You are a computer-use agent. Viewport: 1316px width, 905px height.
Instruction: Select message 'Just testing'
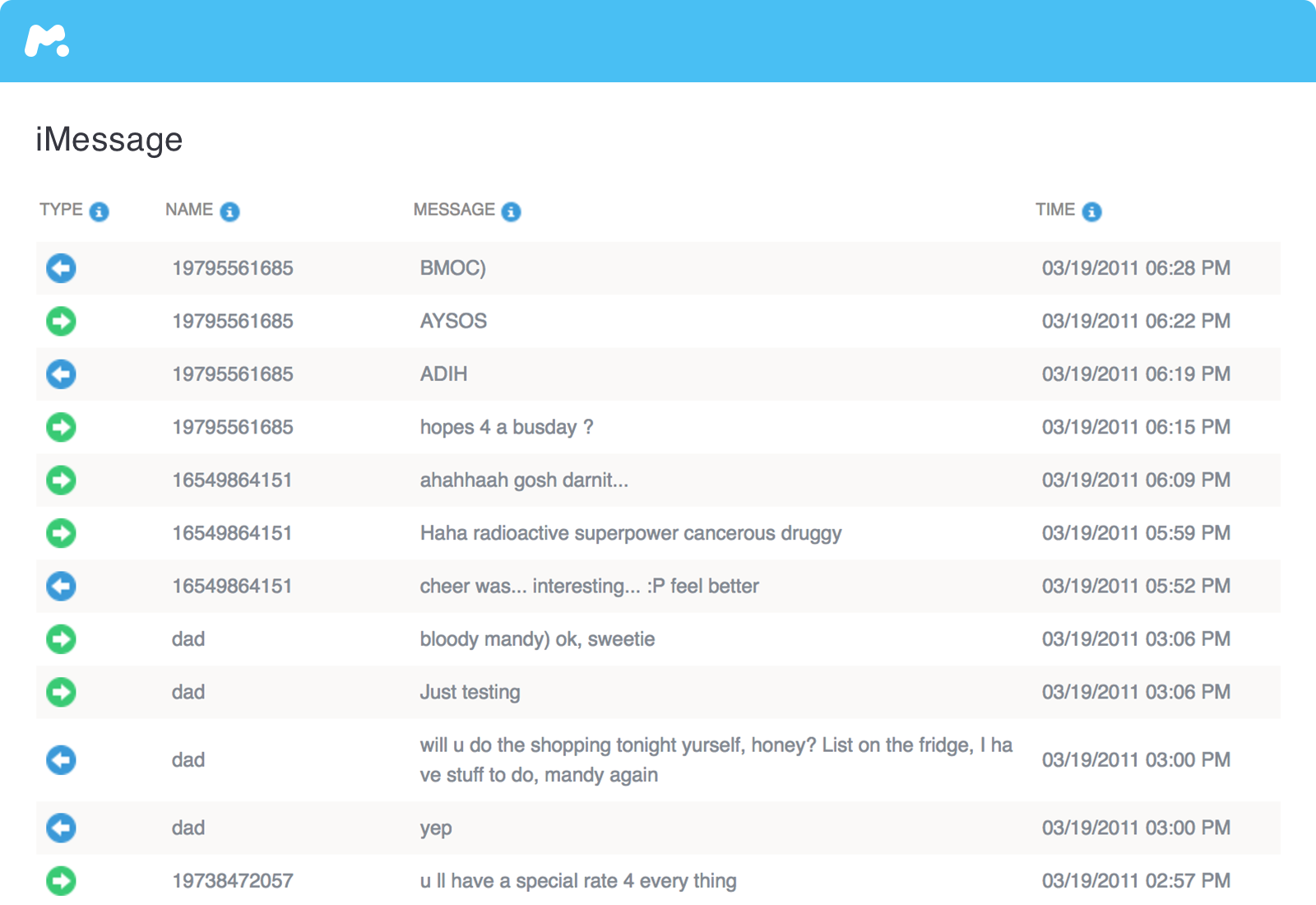point(470,693)
